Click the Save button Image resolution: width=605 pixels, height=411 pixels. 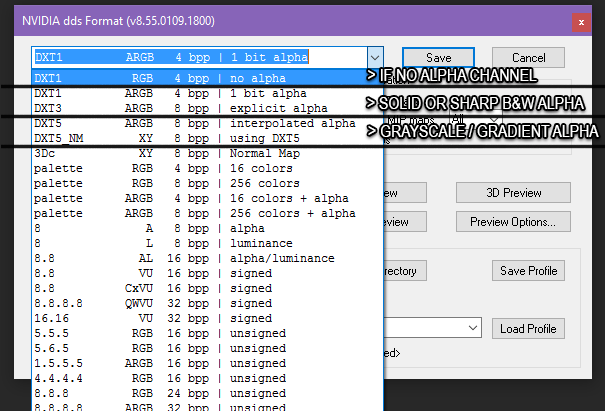[438, 58]
